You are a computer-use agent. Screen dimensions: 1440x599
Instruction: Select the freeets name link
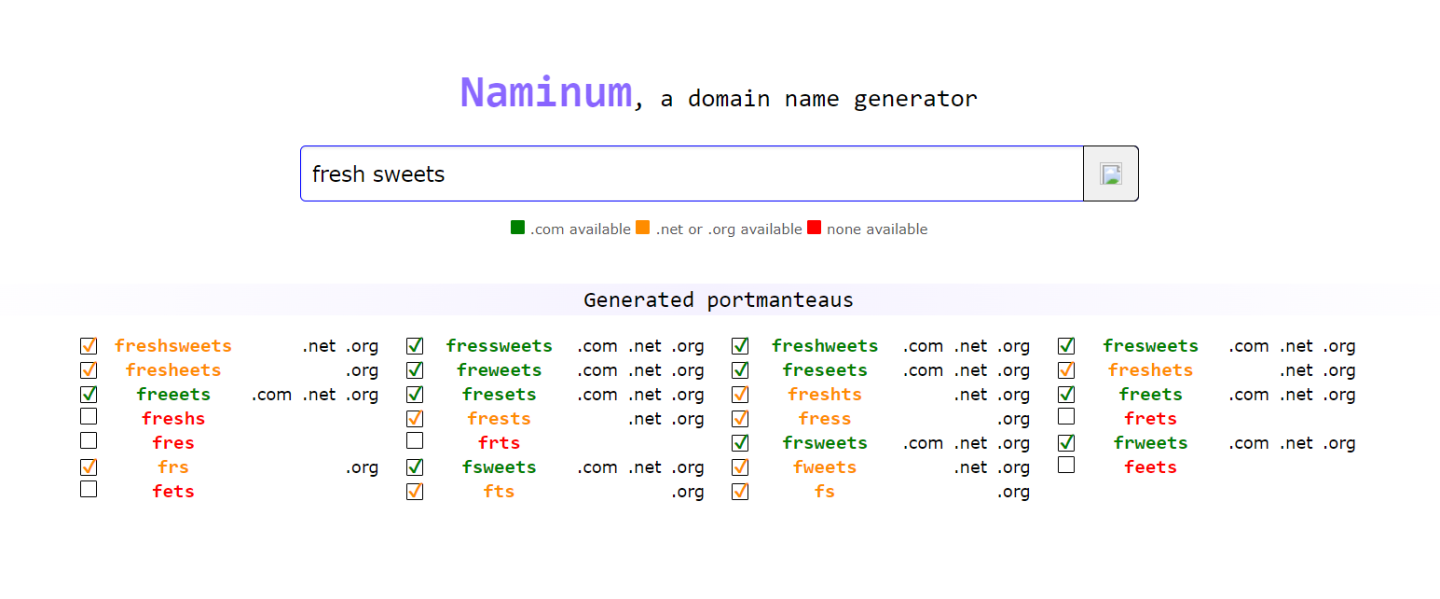(x=173, y=394)
